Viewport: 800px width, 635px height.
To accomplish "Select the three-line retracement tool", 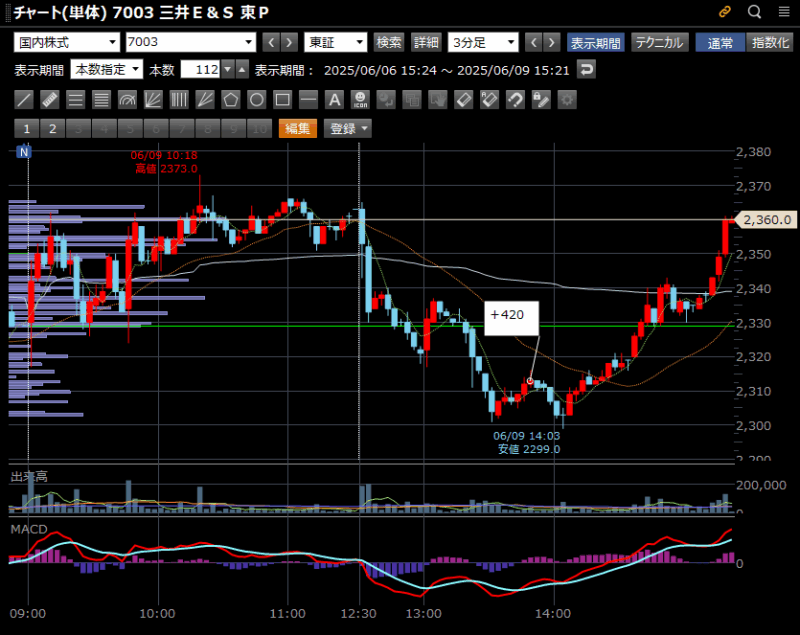I will (x=76, y=99).
